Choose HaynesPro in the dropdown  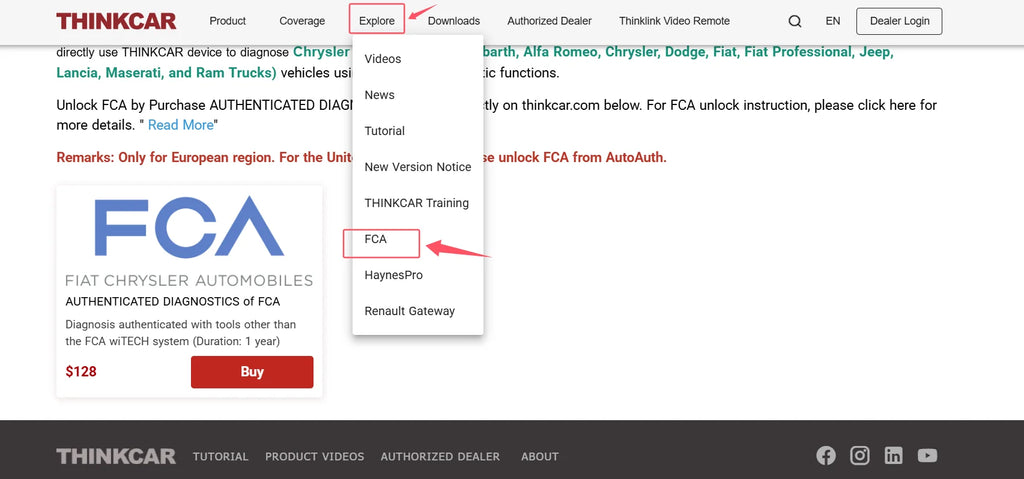[393, 275]
